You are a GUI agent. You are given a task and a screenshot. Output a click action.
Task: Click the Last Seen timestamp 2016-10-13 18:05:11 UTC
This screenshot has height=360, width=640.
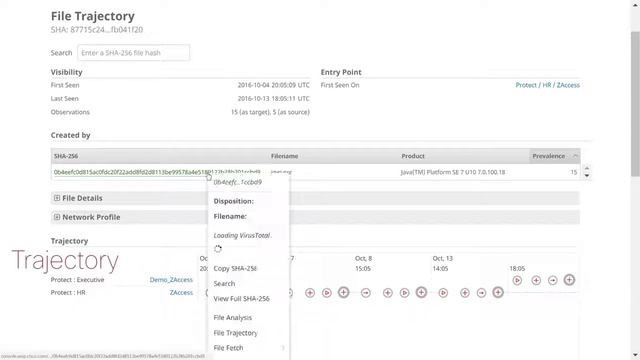(273, 98)
